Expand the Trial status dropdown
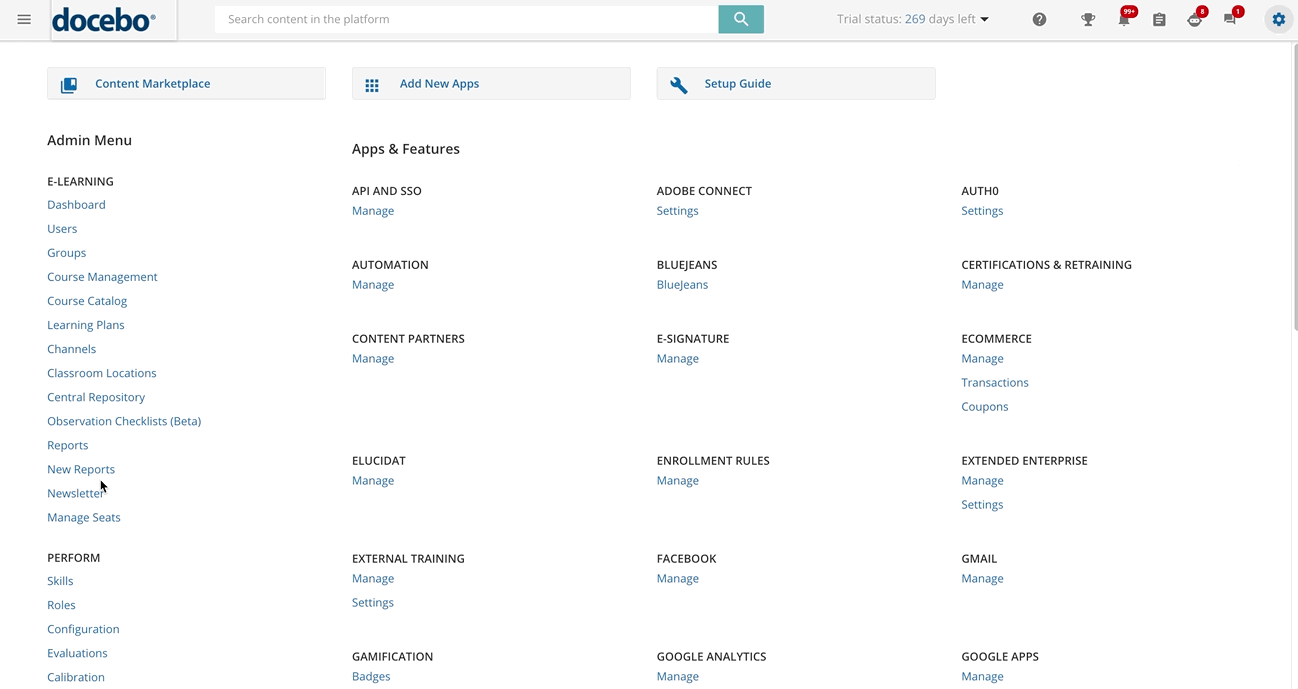 (x=913, y=19)
